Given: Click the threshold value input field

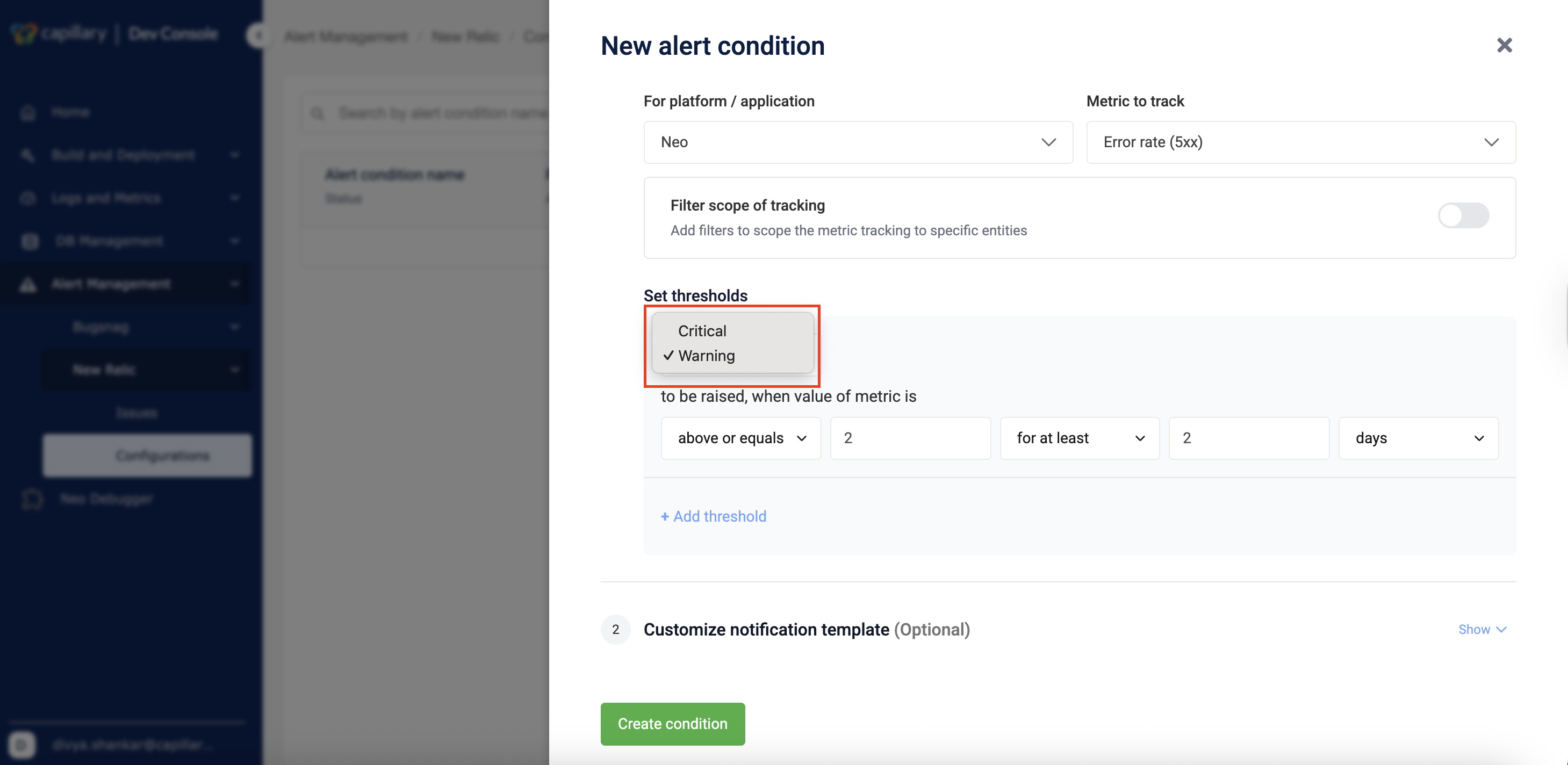Looking at the screenshot, I should [x=910, y=438].
